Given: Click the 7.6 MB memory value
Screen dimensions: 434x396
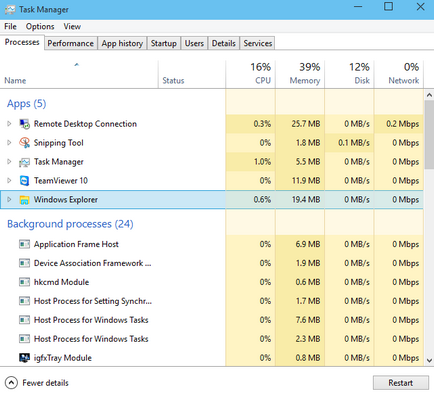Looking at the screenshot, I should click(x=308, y=320).
